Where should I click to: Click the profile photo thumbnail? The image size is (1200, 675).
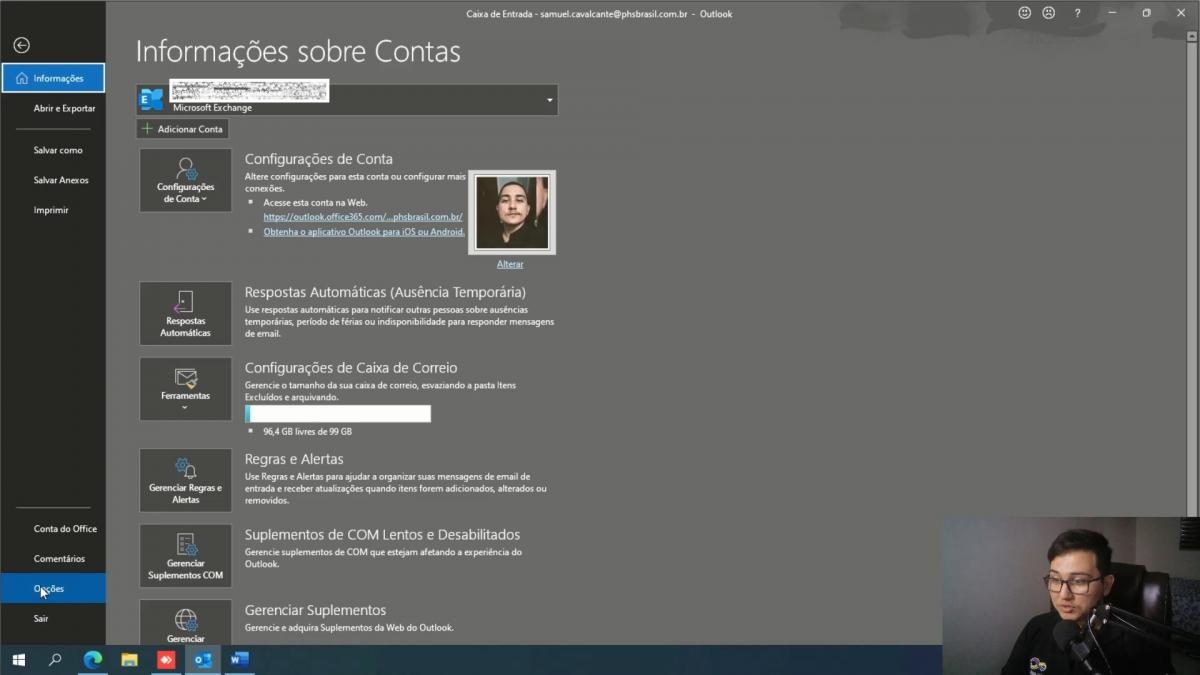point(512,212)
